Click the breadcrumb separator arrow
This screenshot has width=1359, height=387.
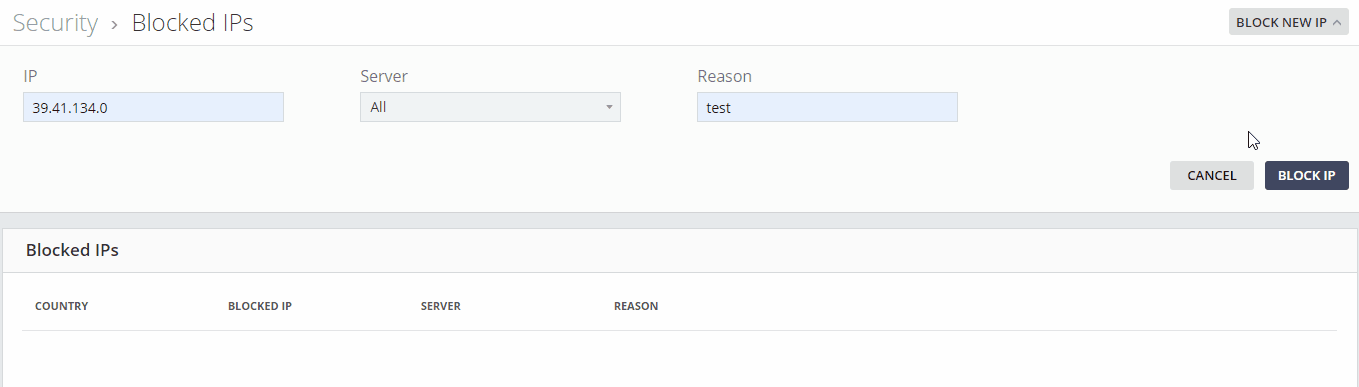[115, 24]
